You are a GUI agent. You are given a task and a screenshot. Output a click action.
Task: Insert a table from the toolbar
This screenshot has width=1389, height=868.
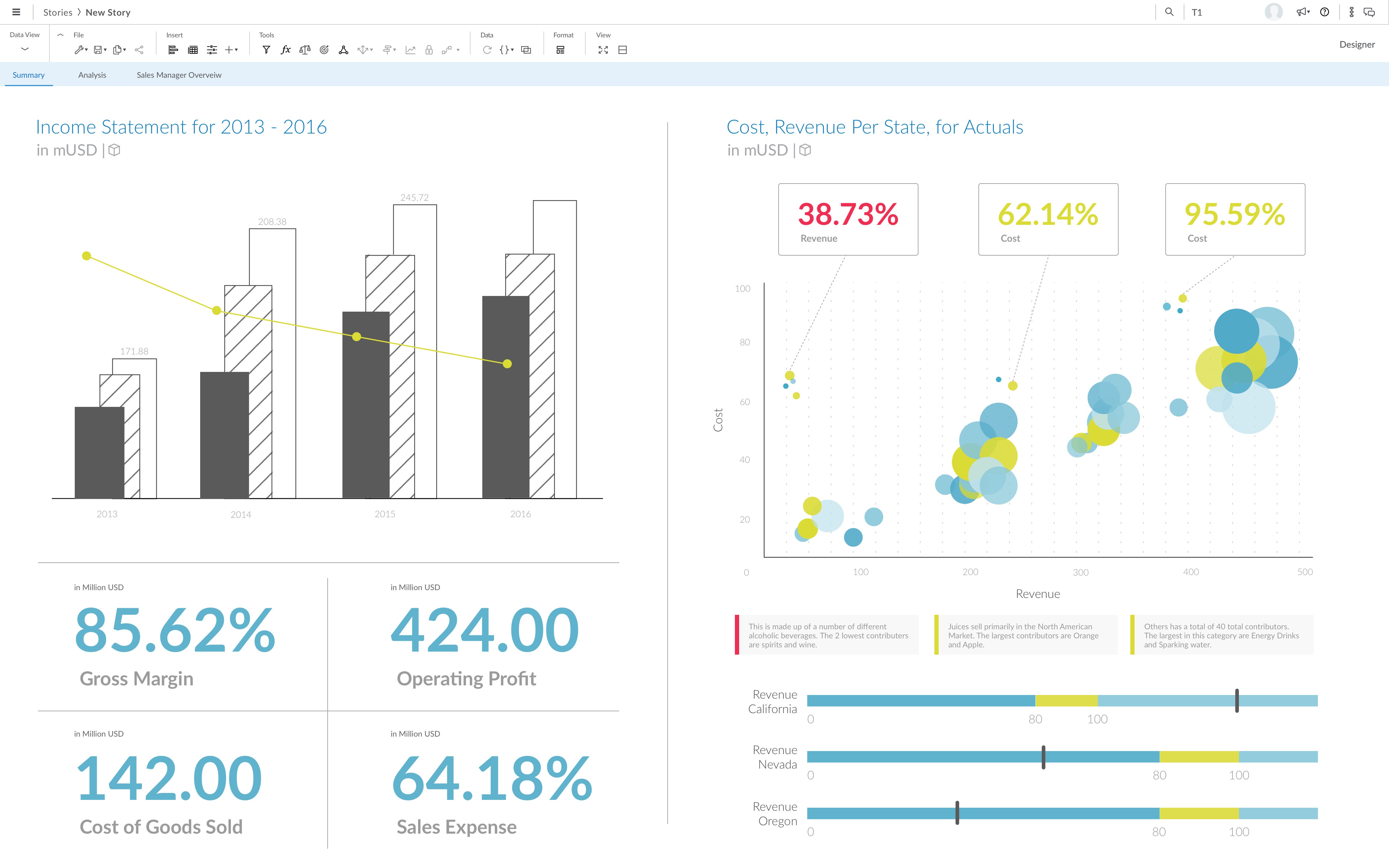pos(193,50)
